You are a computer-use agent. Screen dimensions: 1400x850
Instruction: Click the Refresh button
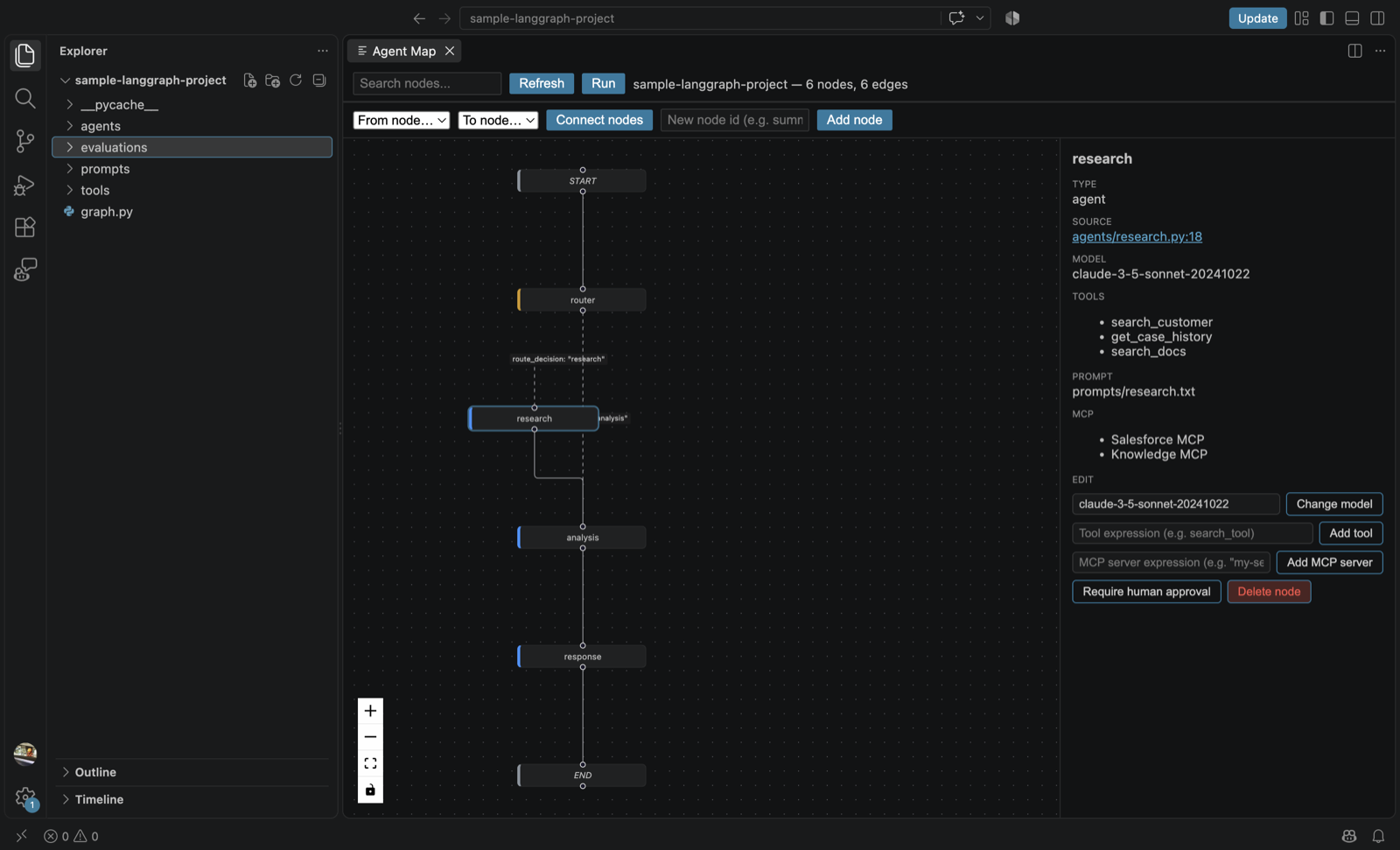(x=542, y=83)
